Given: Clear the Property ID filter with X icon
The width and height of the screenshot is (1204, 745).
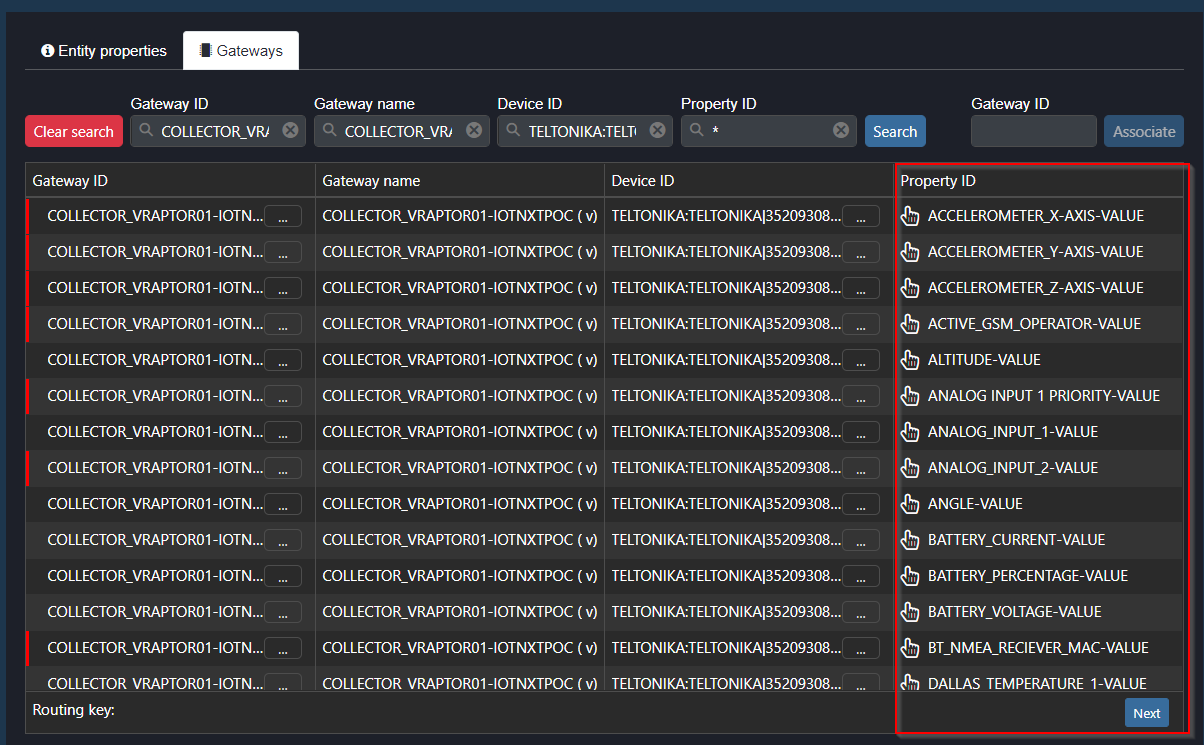Looking at the screenshot, I should click(841, 131).
